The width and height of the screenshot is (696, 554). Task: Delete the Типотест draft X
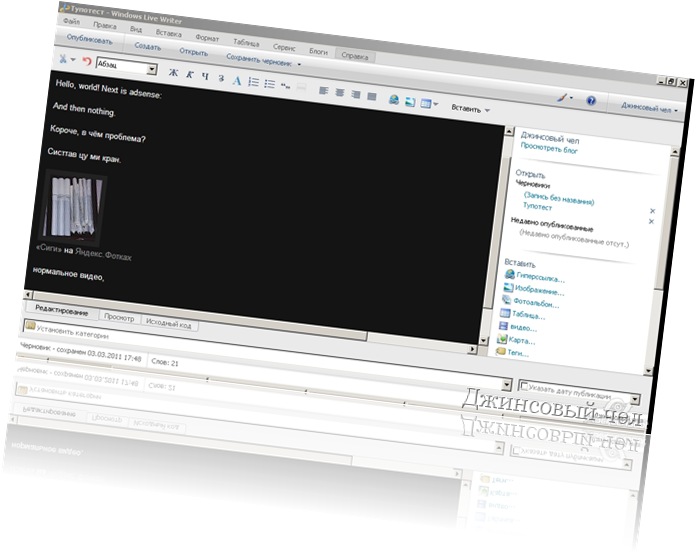[x=651, y=221]
